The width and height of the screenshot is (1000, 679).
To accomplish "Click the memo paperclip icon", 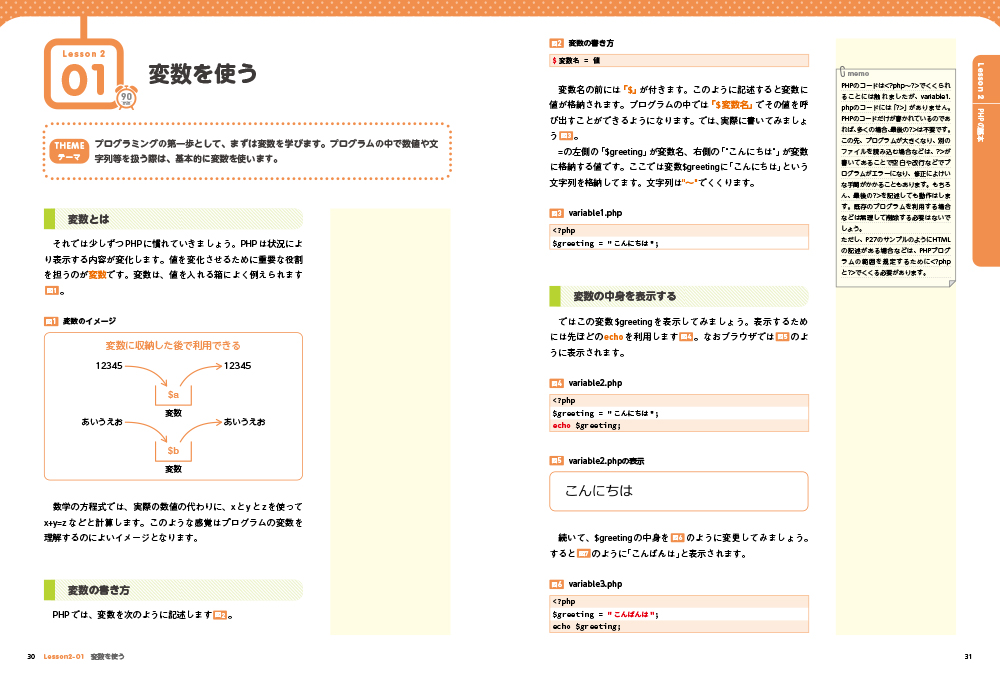I will 842,71.
